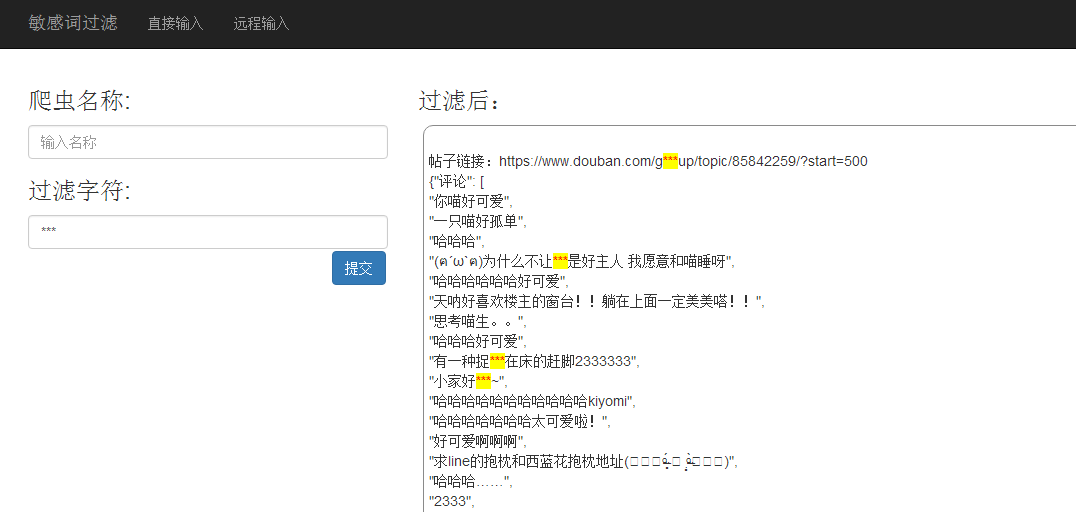Click the 过滤字符 input containing ***
1076x512 pixels.
pos(207,232)
